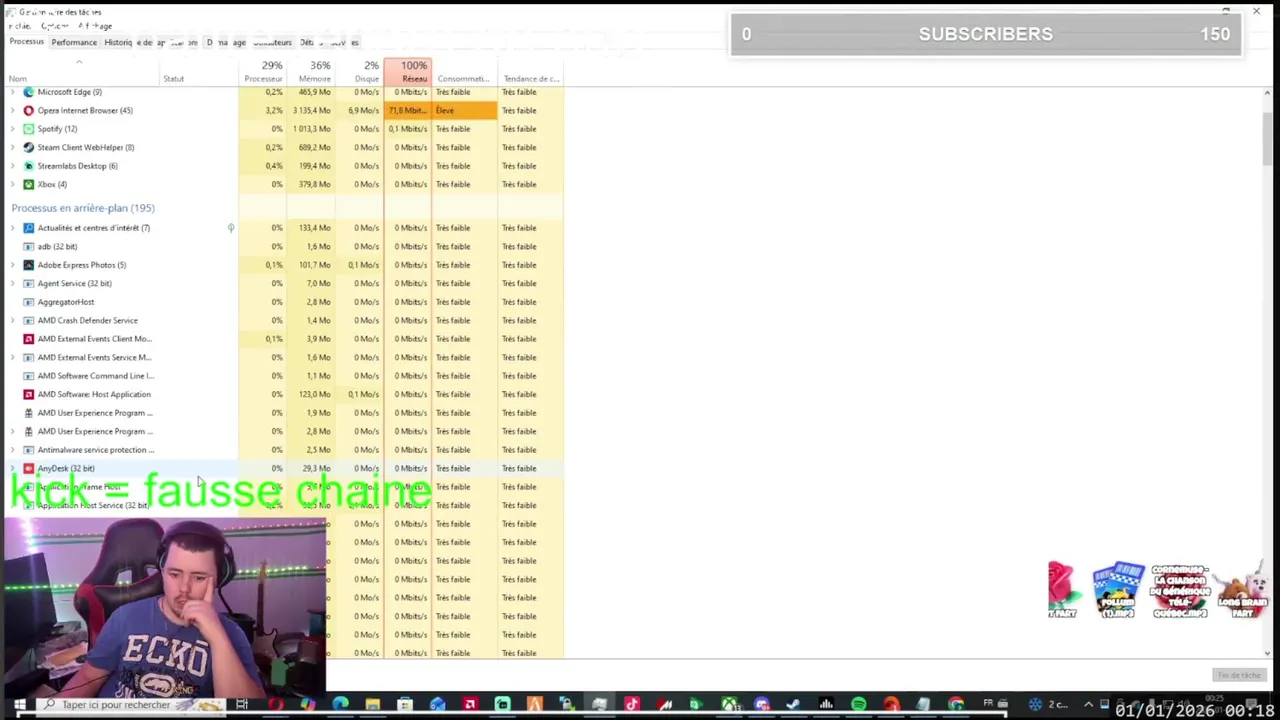Image resolution: width=1280 pixels, height=720 pixels.
Task: Open the Options menu
Action: 55,26
